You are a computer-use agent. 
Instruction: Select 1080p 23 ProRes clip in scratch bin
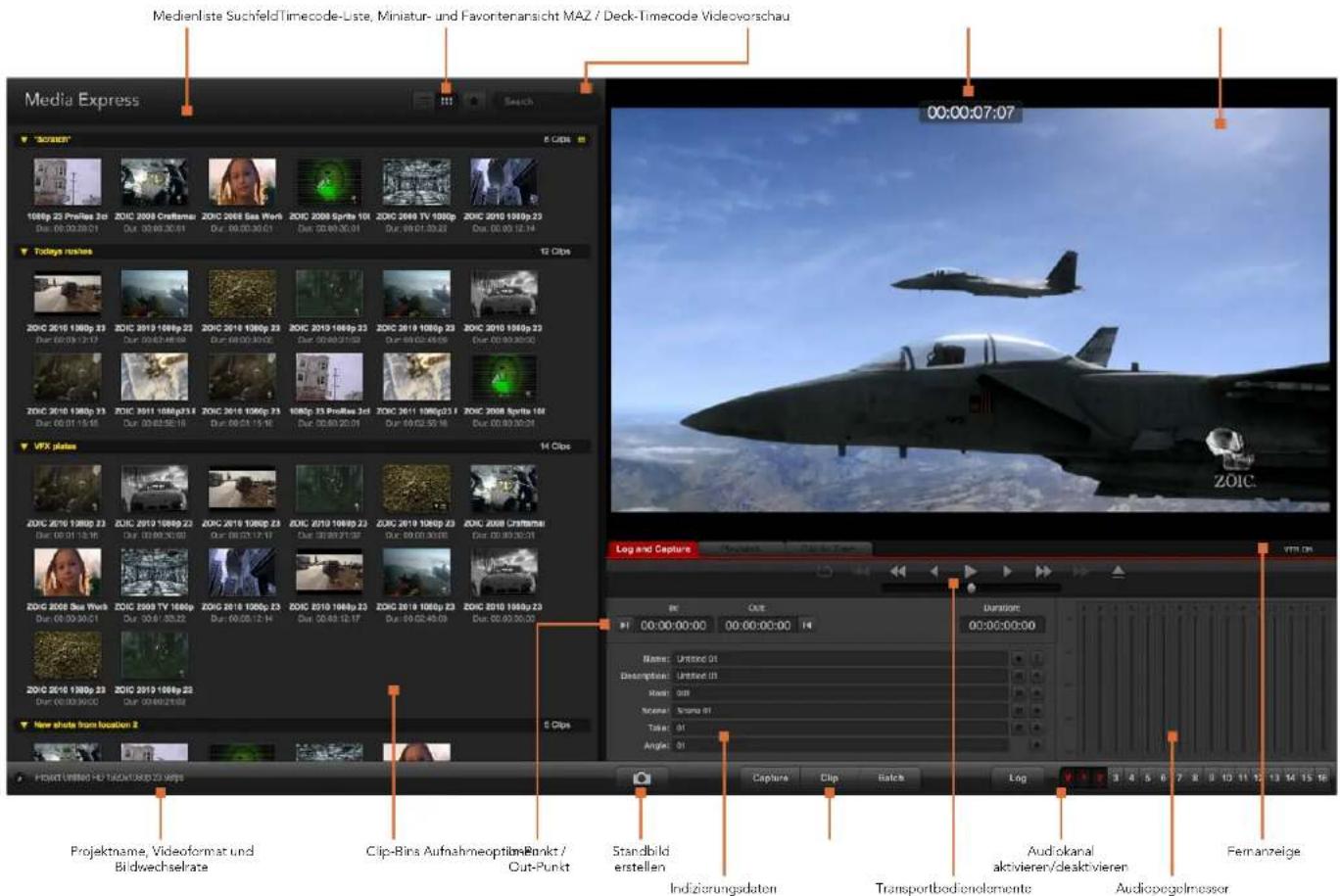pyautogui.click(x=68, y=194)
